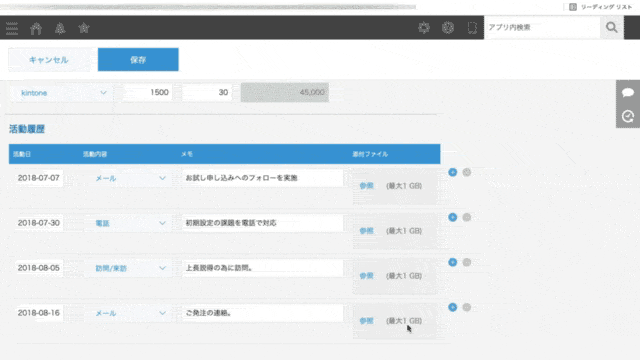
Task: Click the date field 2018-07-07
Action: point(39,178)
